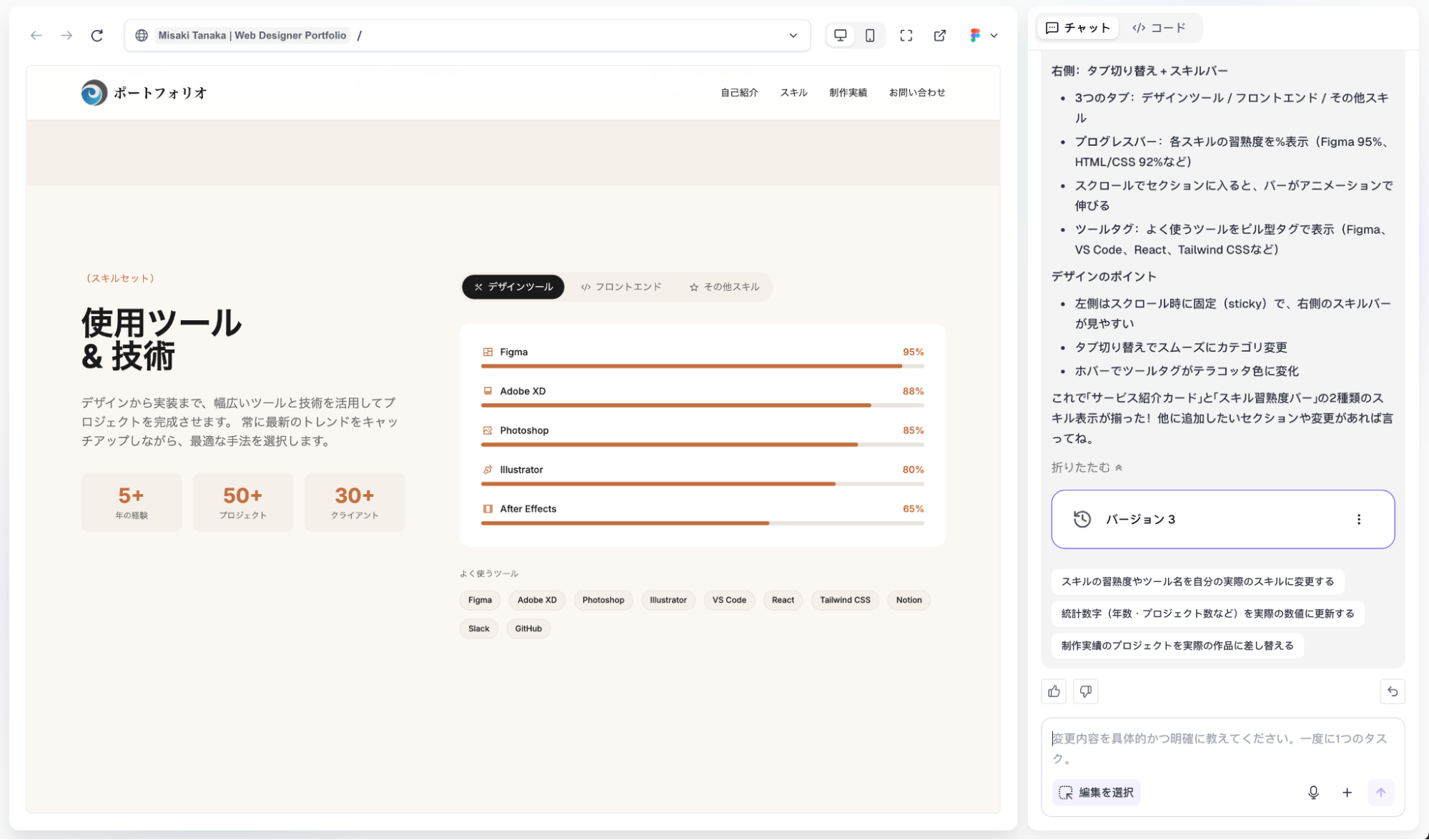
Task: Open the 自己紹介 nav link
Action: point(739,92)
